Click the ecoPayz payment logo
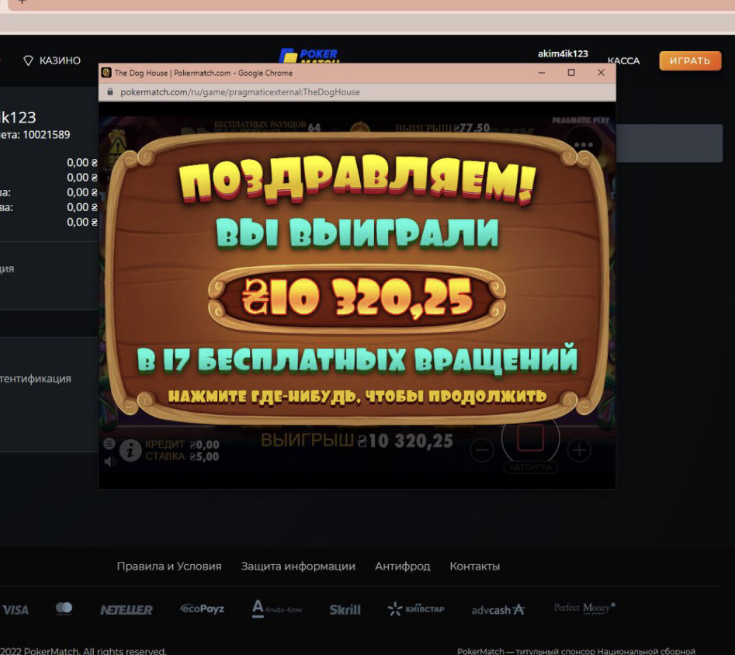The height and width of the screenshot is (655, 735). point(202,609)
